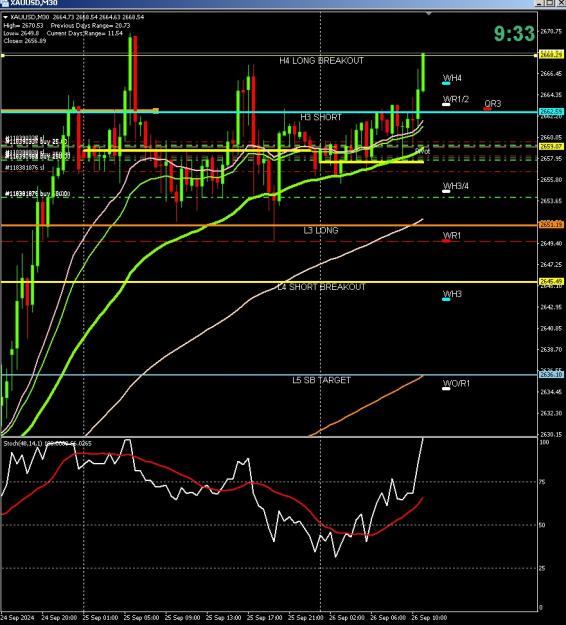Select the cyan WH4 level marker
The height and width of the screenshot is (625, 566).
(x=446, y=83)
